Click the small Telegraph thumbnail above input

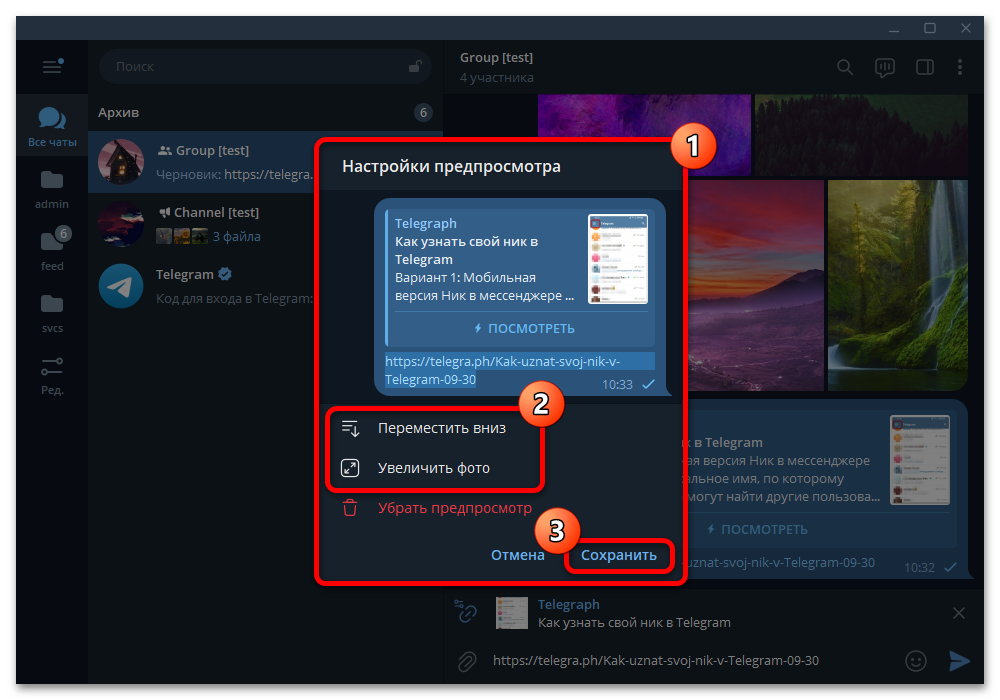point(512,613)
